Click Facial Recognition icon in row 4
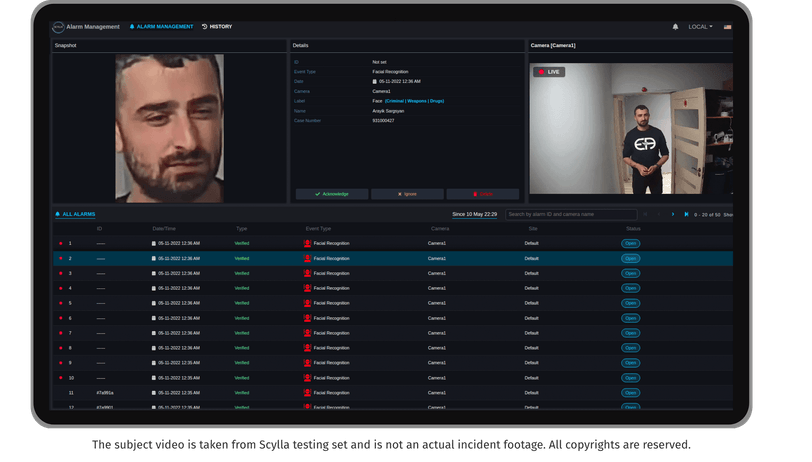This screenshot has height=462, width=812. (x=307, y=288)
